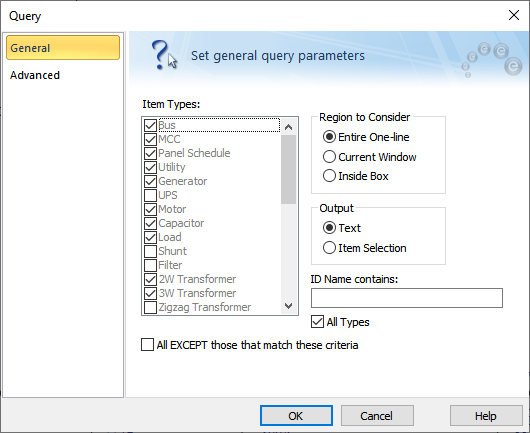Switch to the Advanced page

(x=35, y=75)
